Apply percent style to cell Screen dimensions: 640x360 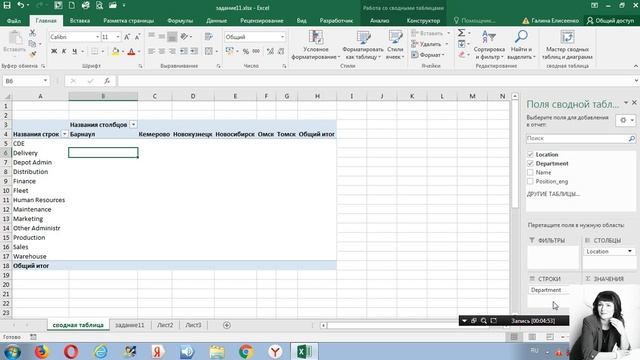pyautogui.click(x=246, y=51)
